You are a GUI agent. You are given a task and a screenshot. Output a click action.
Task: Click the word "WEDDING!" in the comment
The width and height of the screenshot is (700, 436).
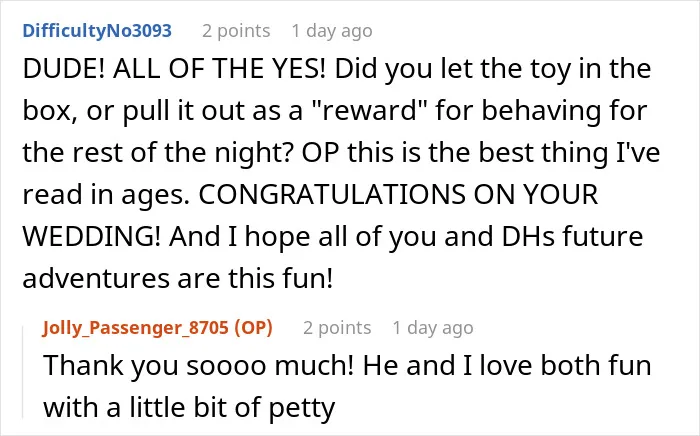click(x=92, y=236)
